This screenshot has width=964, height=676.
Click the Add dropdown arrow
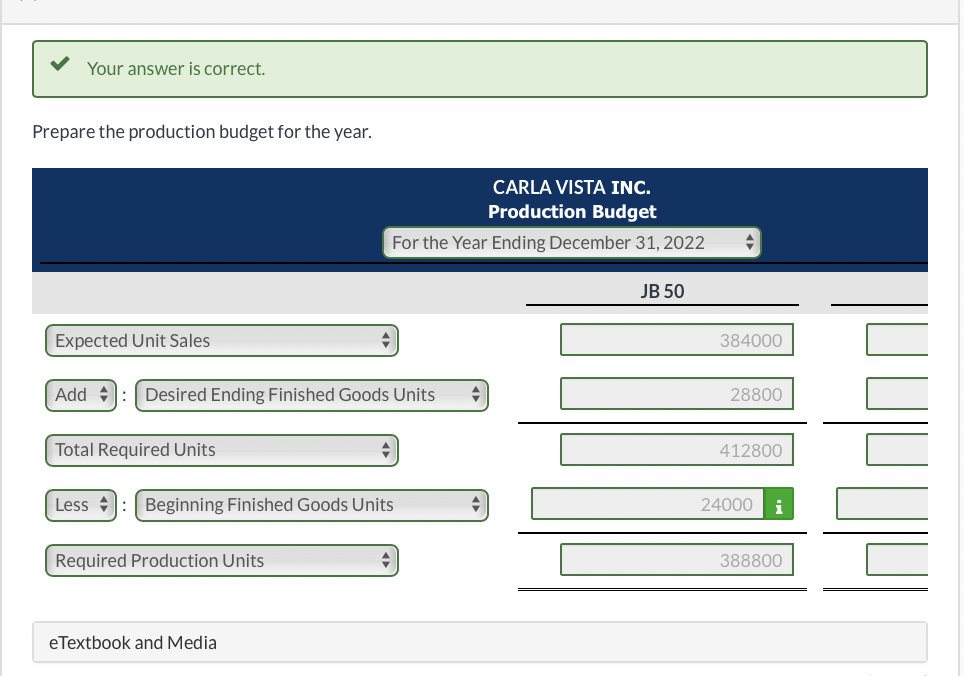[102, 394]
